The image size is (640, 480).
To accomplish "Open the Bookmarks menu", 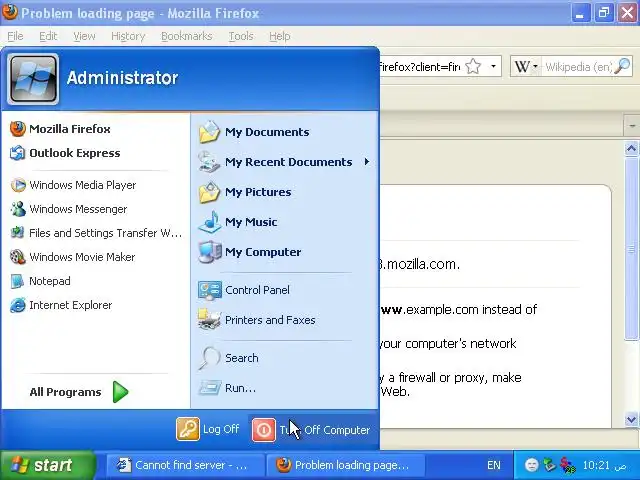I will click(187, 36).
